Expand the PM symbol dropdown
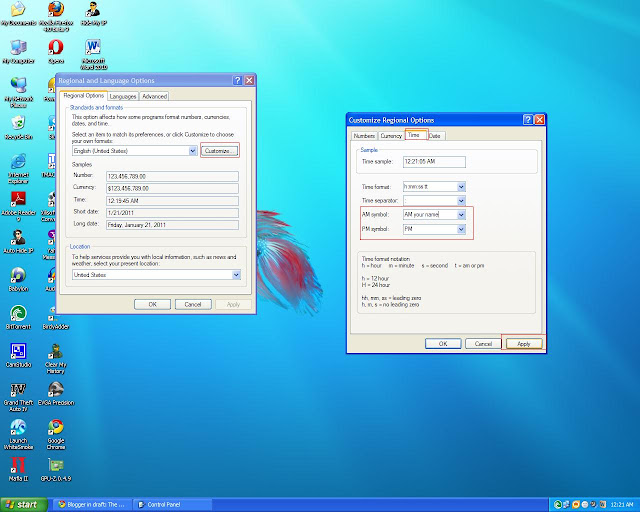The width and height of the screenshot is (640, 512). click(x=461, y=229)
